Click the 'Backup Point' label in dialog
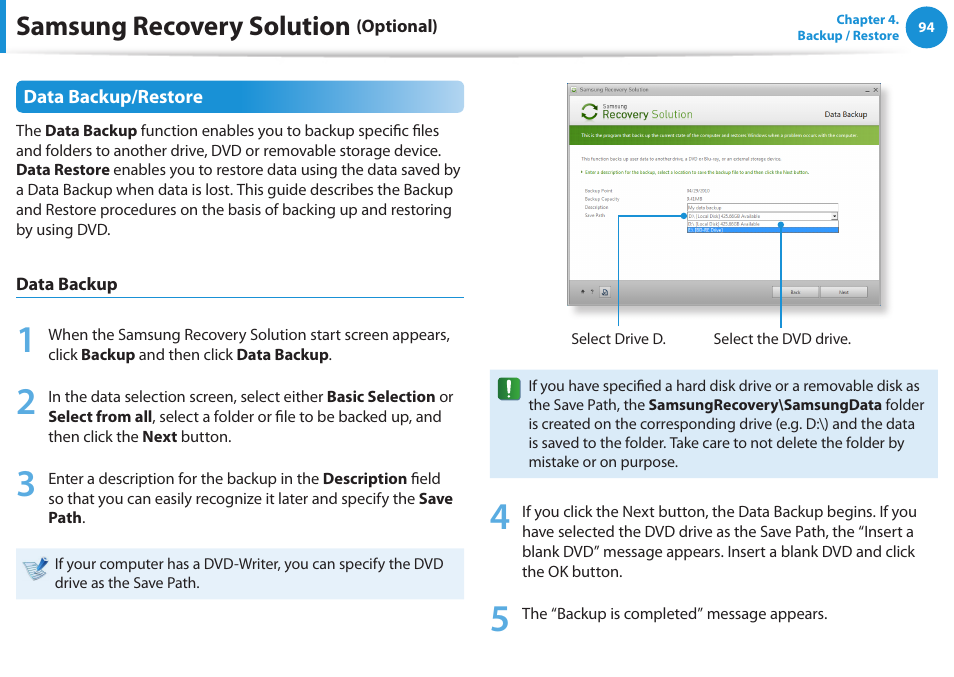This screenshot has width=954, height=677. [598, 191]
